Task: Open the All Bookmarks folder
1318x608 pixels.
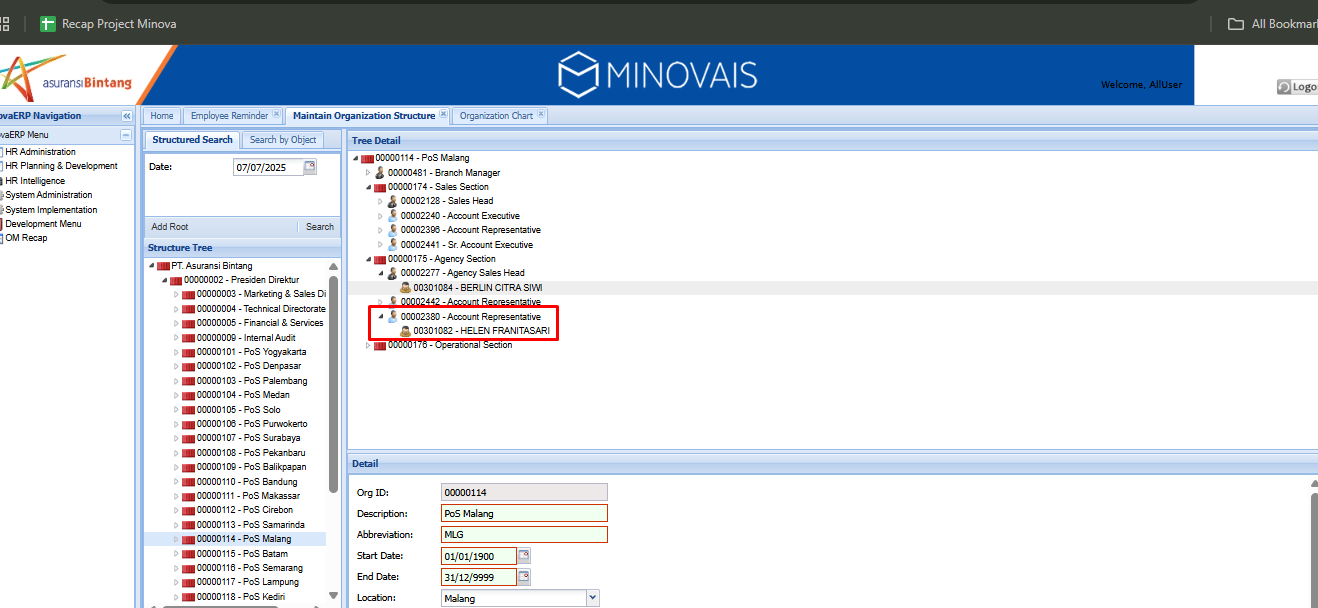Action: pyautogui.click(x=1273, y=24)
